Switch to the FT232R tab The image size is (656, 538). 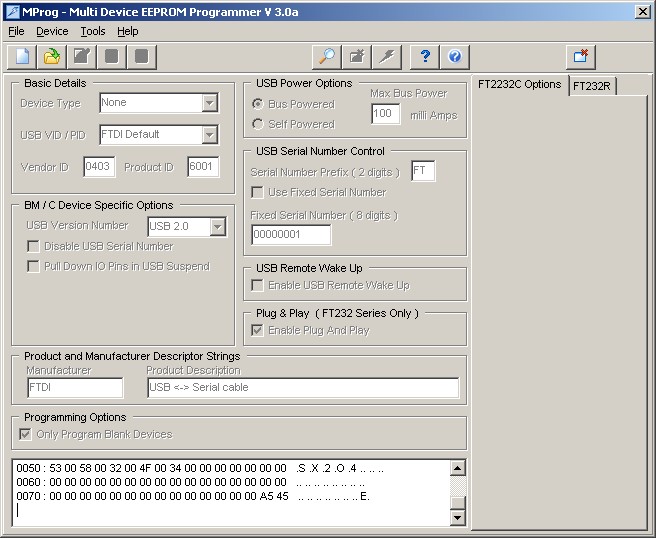pos(592,86)
